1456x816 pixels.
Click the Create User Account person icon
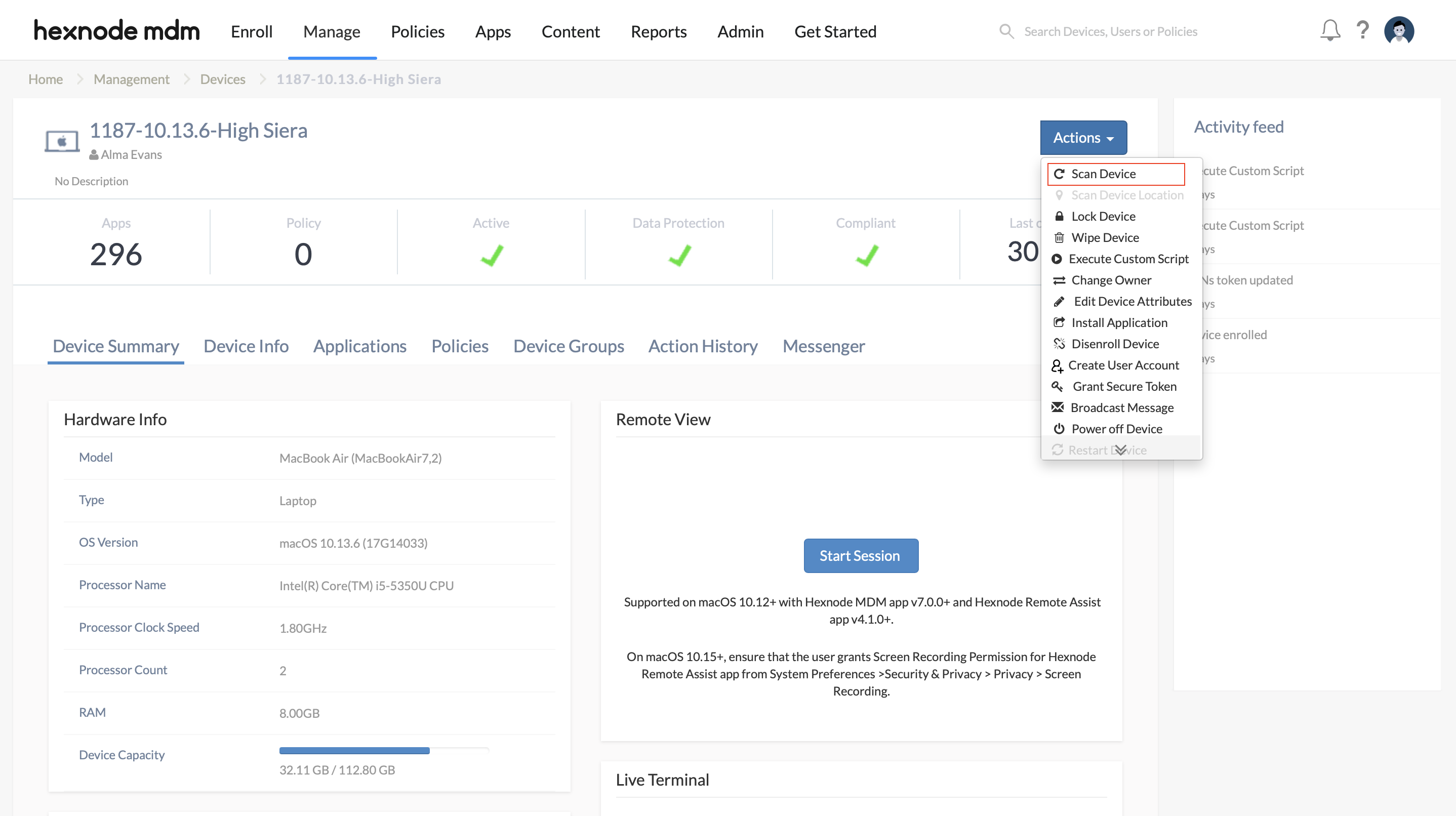click(1057, 366)
